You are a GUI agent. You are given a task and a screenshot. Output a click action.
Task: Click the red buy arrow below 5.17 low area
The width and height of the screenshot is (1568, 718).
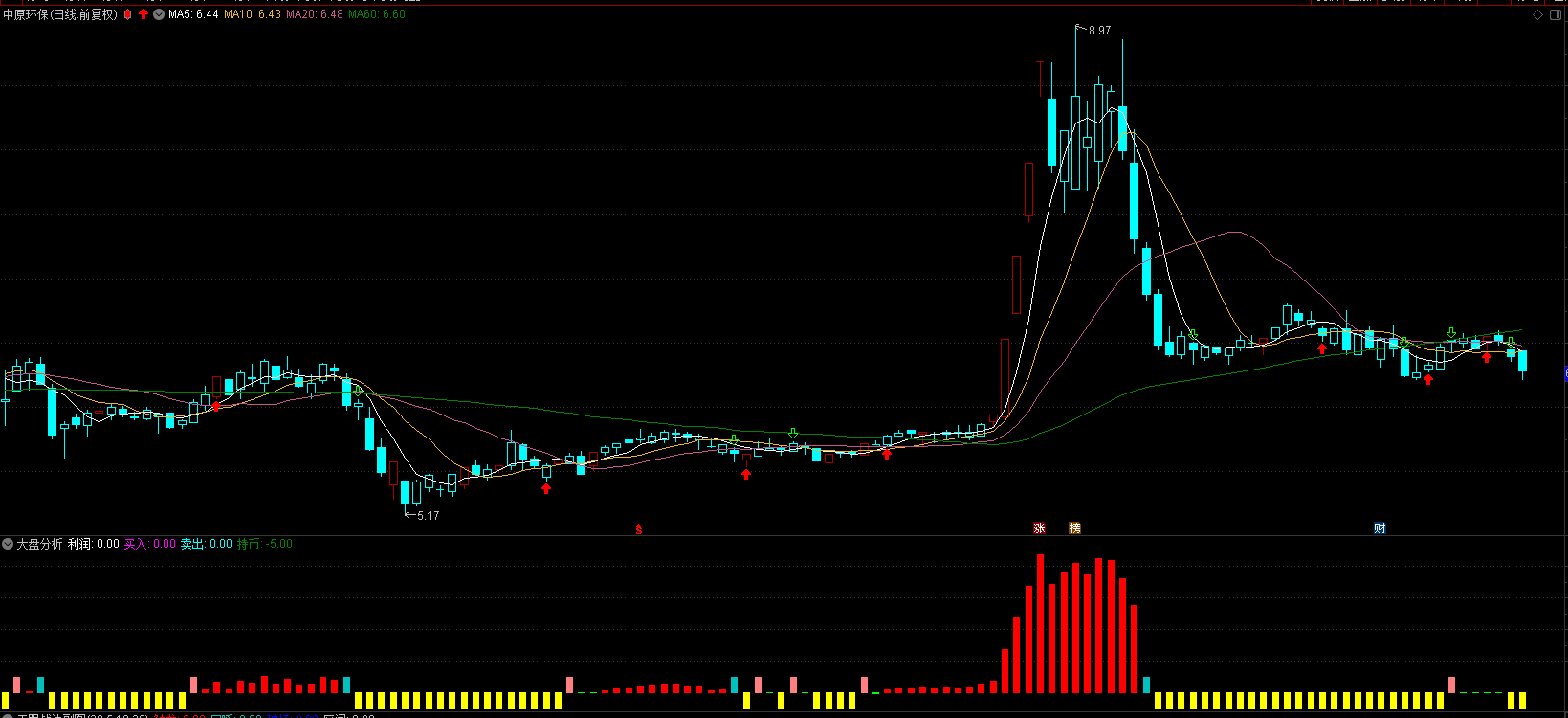[x=546, y=488]
